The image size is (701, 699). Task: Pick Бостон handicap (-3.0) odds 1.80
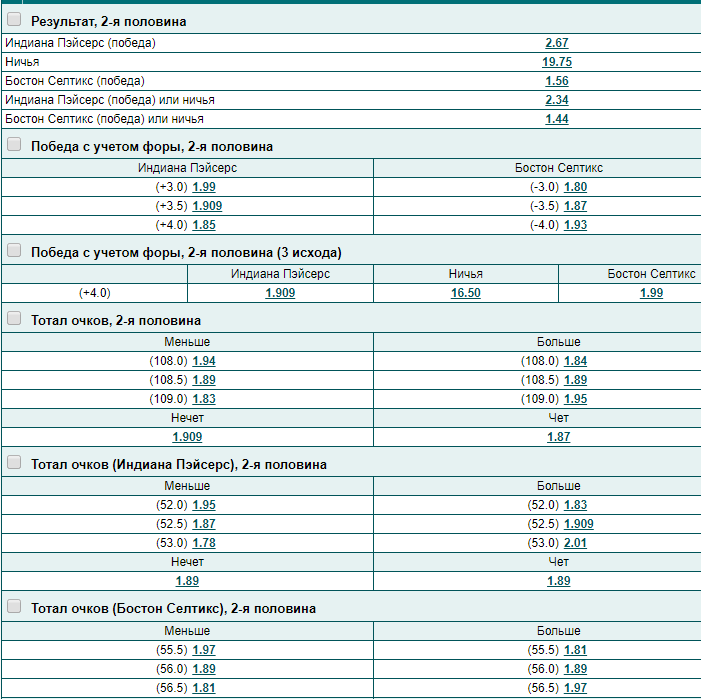575,187
